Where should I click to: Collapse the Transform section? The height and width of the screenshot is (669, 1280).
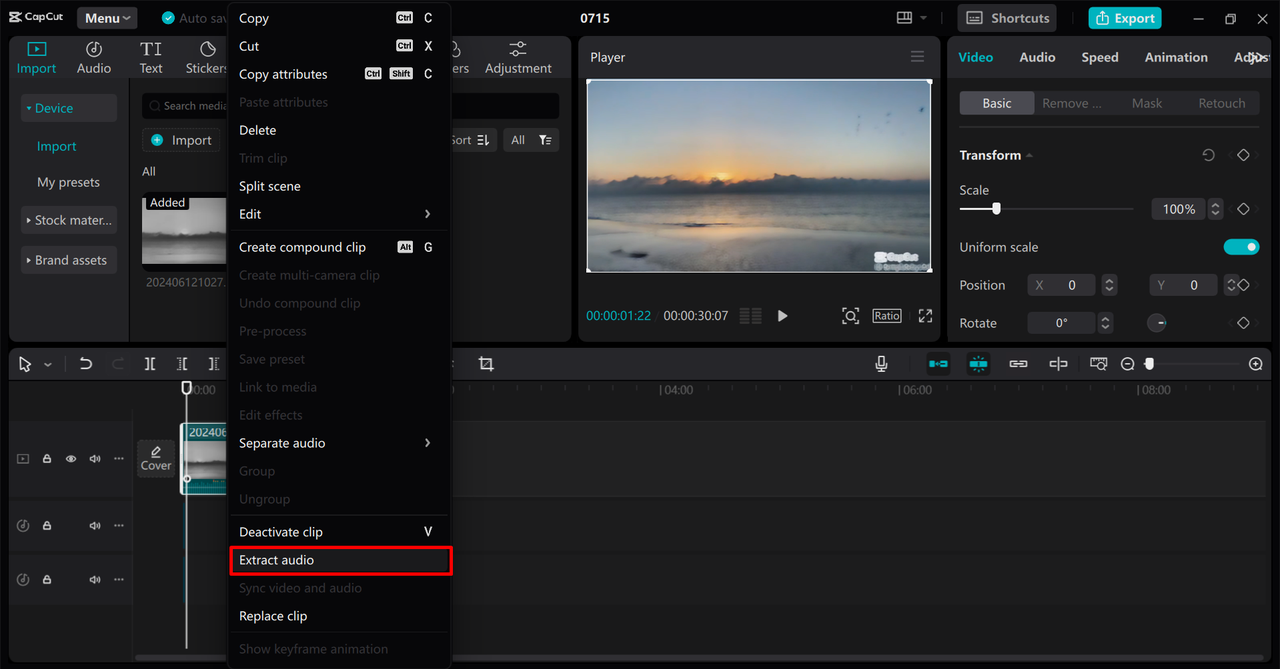pos(1029,156)
